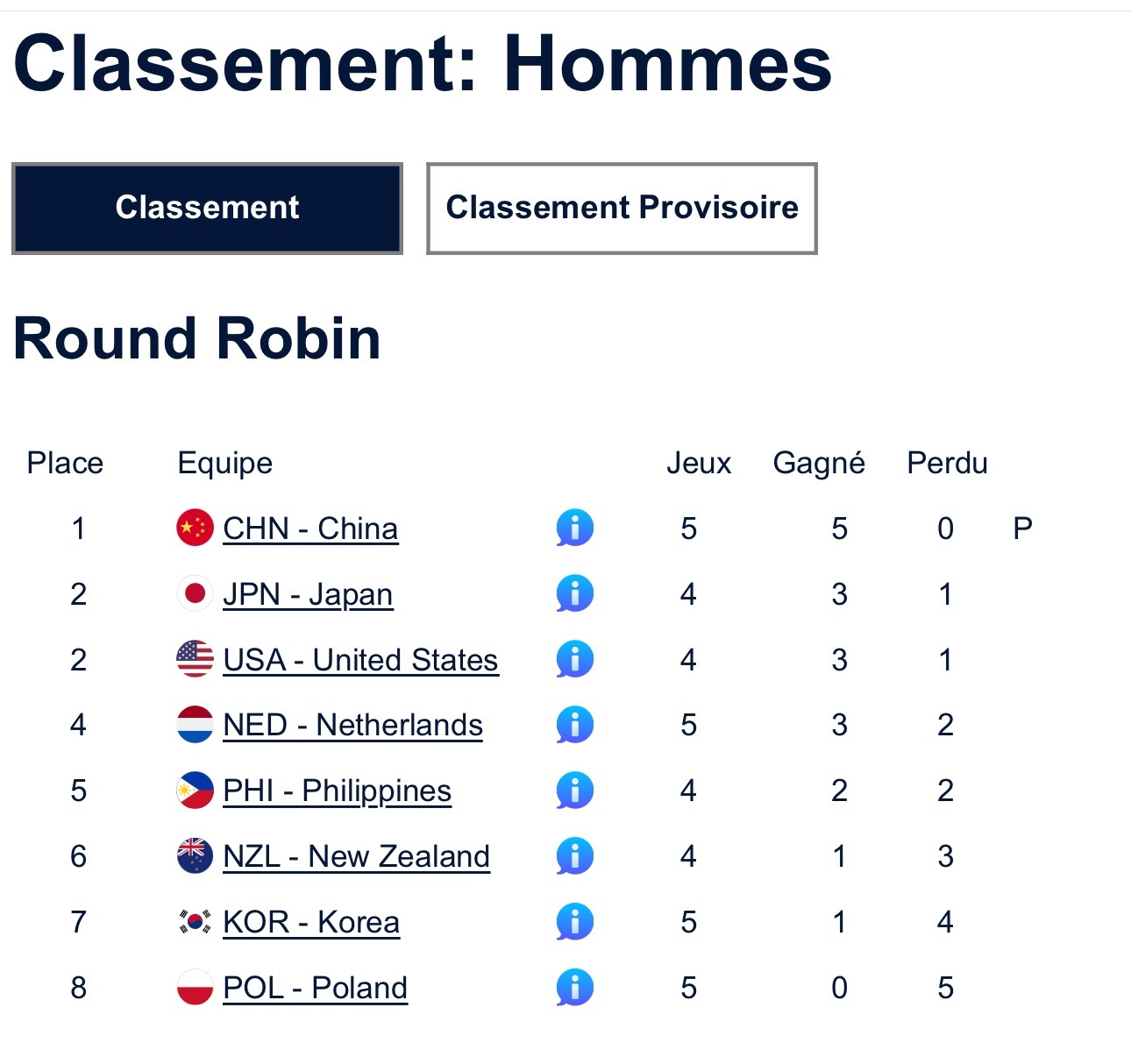This screenshot has height=1064, width=1131.
Task: Open NZL - New Zealand team page
Action: 356,856
